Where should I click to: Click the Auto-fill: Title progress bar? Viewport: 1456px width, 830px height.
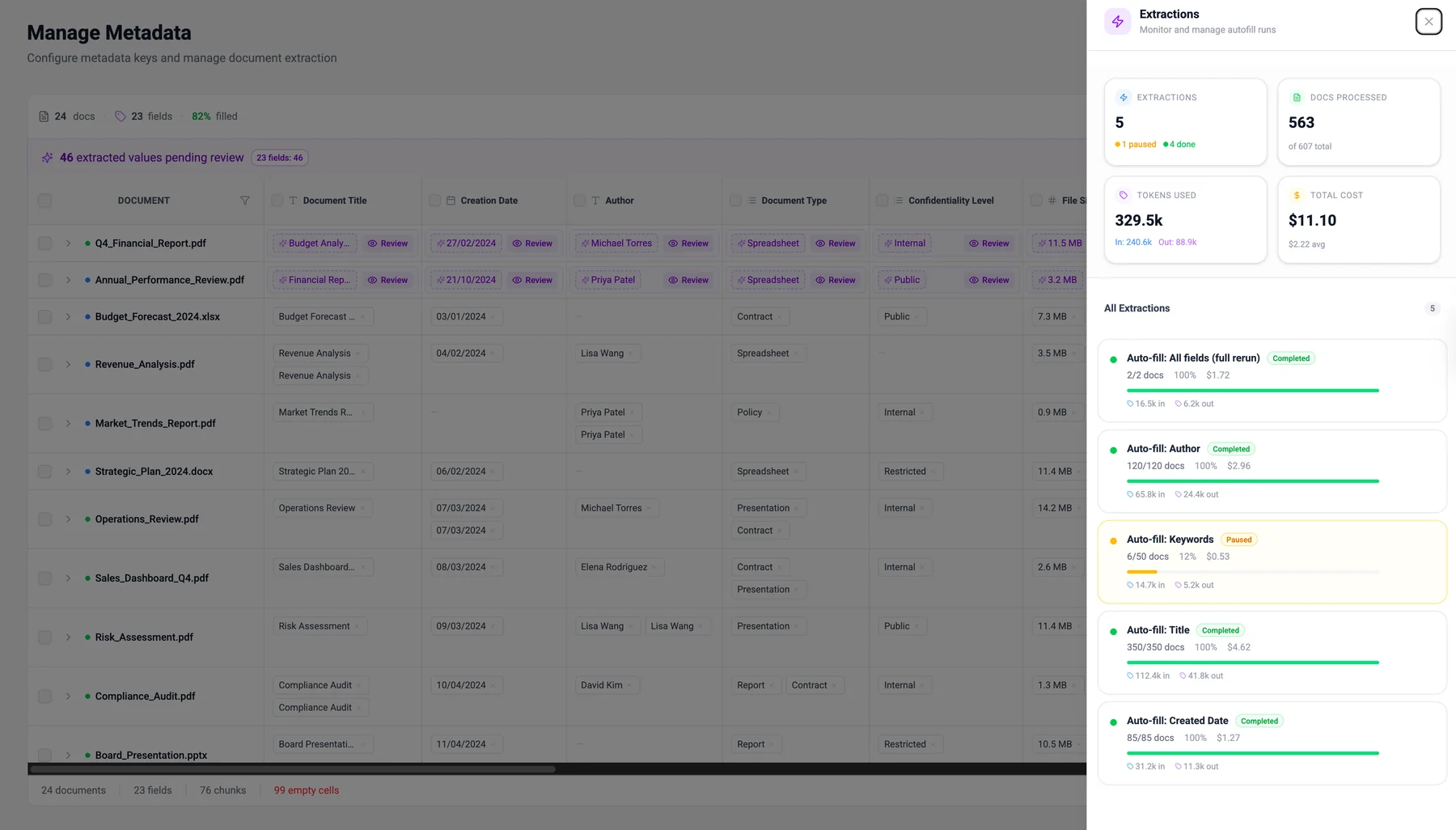[1252, 663]
